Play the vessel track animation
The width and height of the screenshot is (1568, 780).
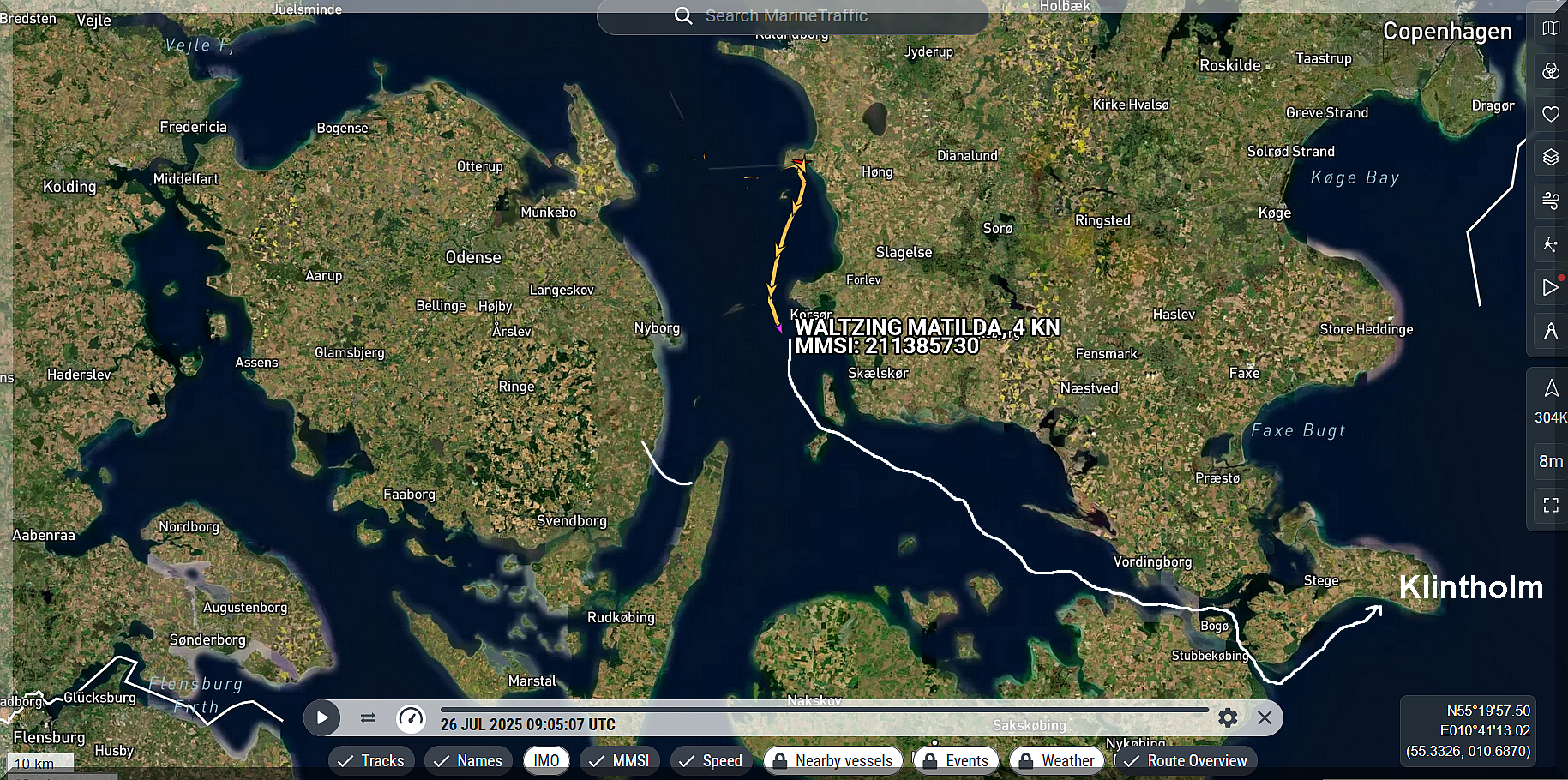point(322,718)
